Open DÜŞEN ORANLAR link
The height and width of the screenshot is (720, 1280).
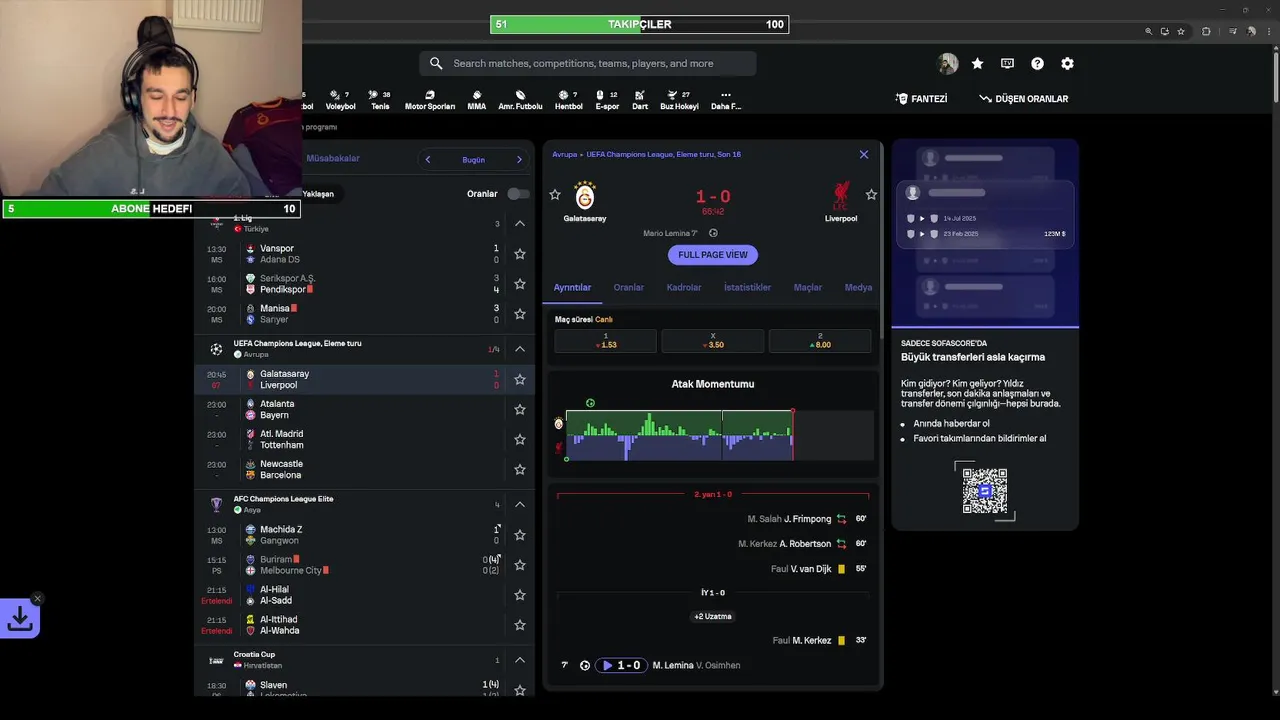1023,99
